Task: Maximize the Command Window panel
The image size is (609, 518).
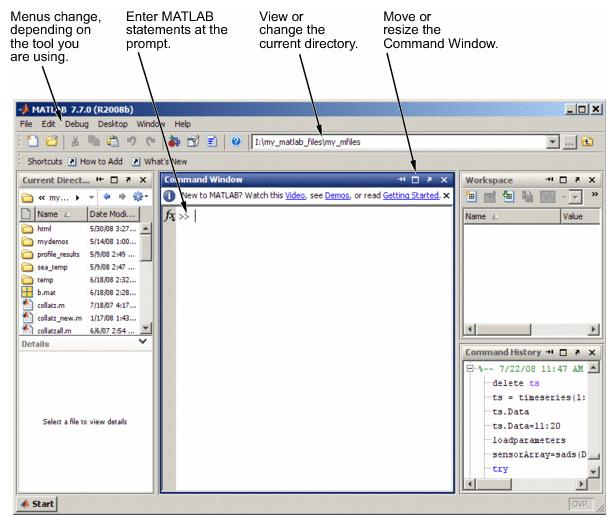Action: point(415,180)
